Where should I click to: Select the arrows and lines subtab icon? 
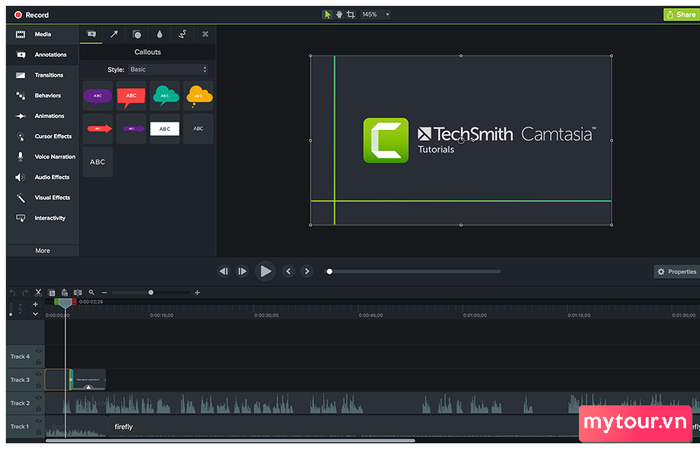[x=114, y=34]
